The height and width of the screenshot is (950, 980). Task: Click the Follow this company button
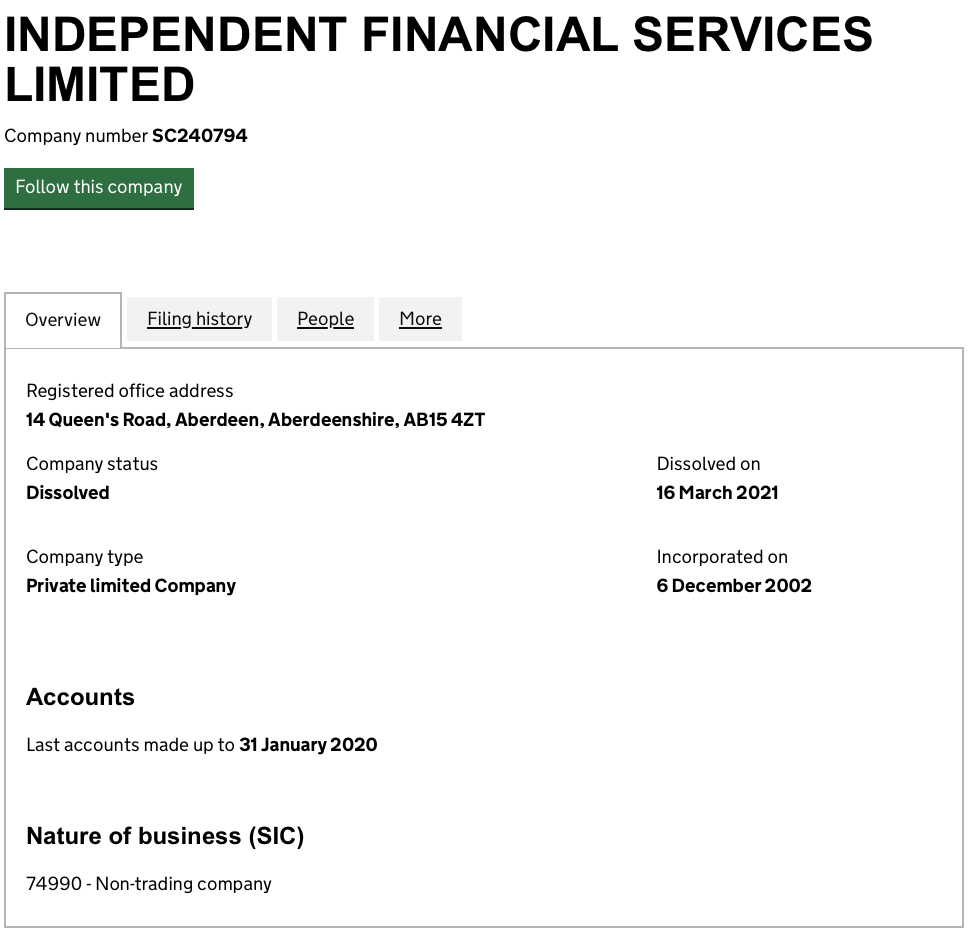tap(99, 188)
